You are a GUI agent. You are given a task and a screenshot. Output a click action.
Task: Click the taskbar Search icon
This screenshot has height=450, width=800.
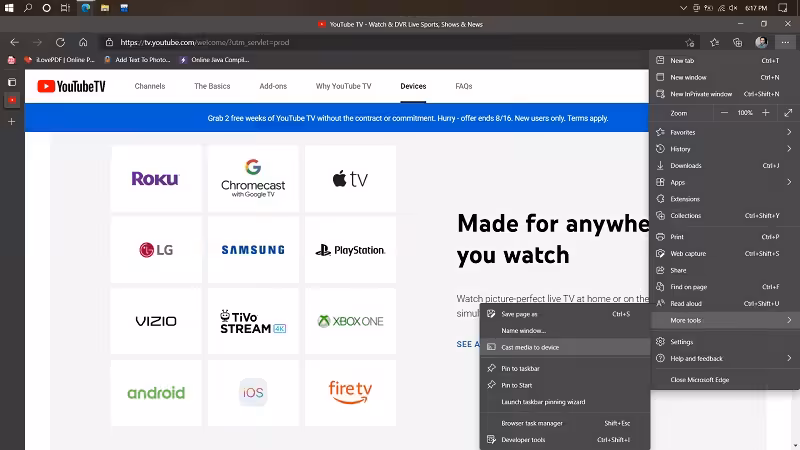click(28, 8)
